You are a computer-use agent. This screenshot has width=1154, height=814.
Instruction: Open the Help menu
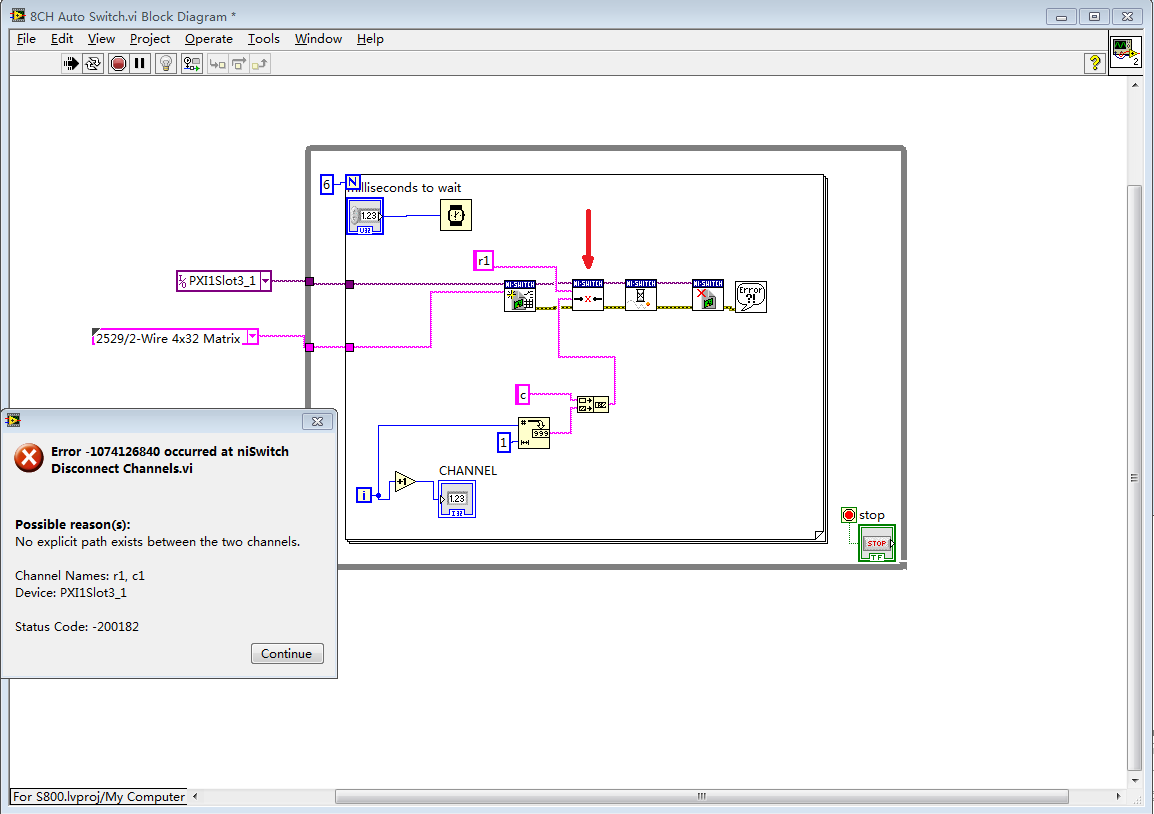click(x=370, y=39)
